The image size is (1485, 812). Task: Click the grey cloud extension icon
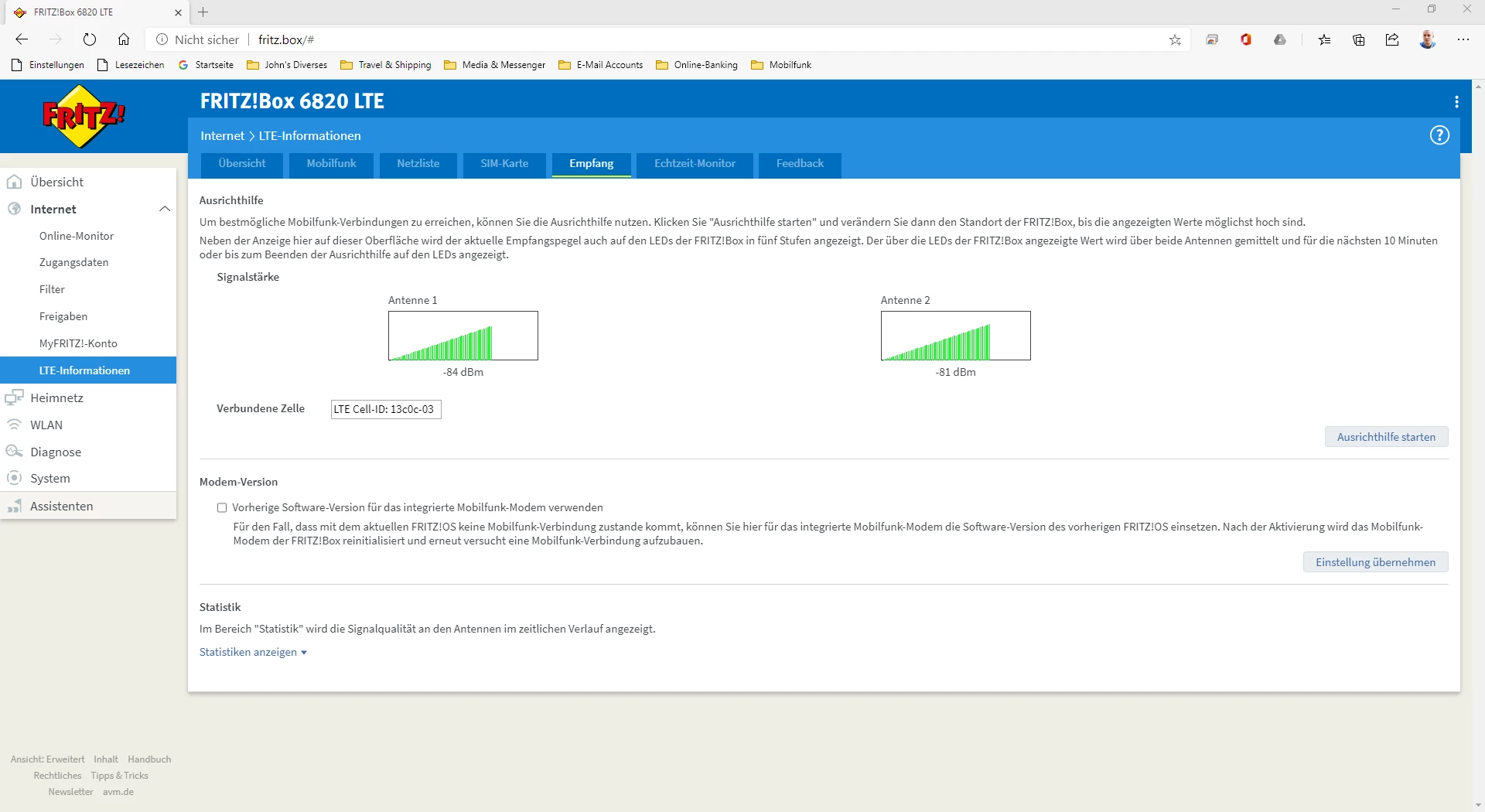(1280, 39)
